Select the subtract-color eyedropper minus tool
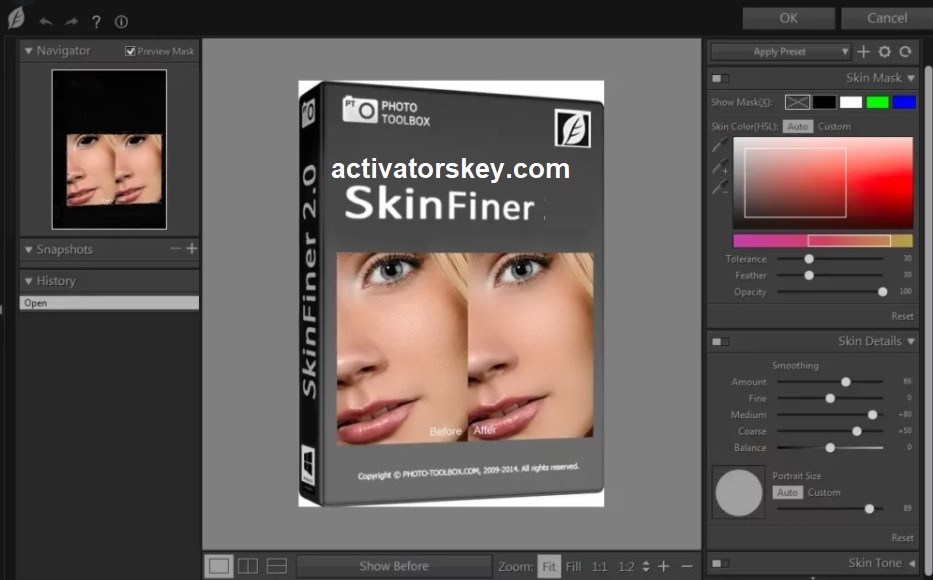 720,188
